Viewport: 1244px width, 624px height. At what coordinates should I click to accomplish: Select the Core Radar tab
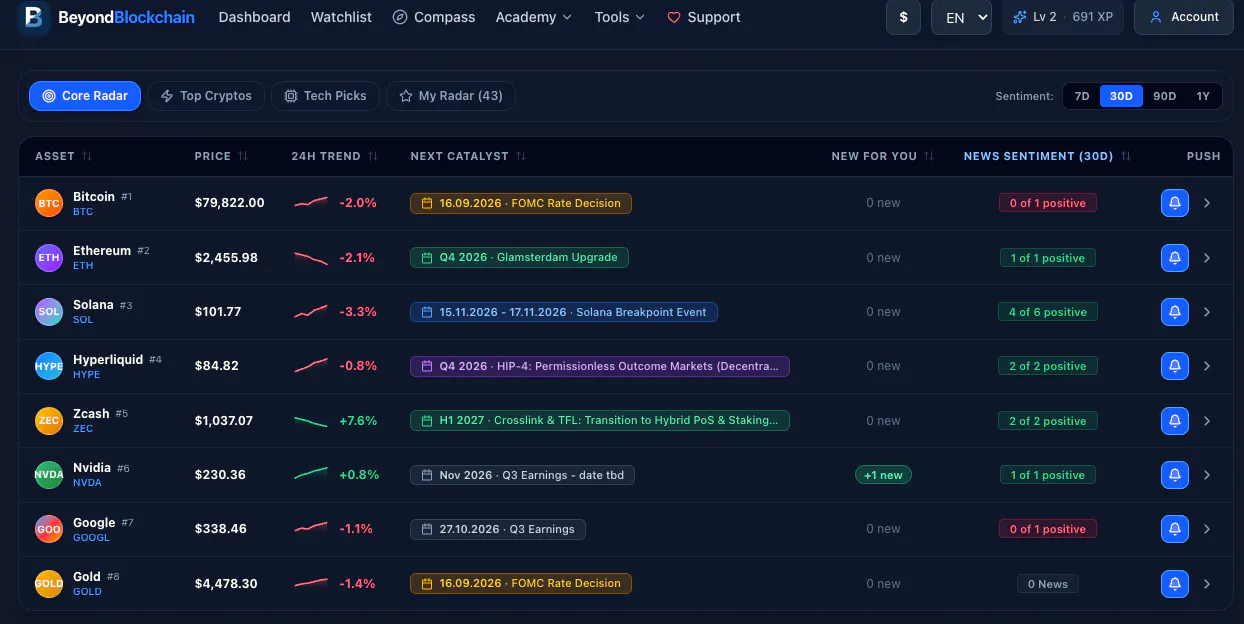(85, 96)
